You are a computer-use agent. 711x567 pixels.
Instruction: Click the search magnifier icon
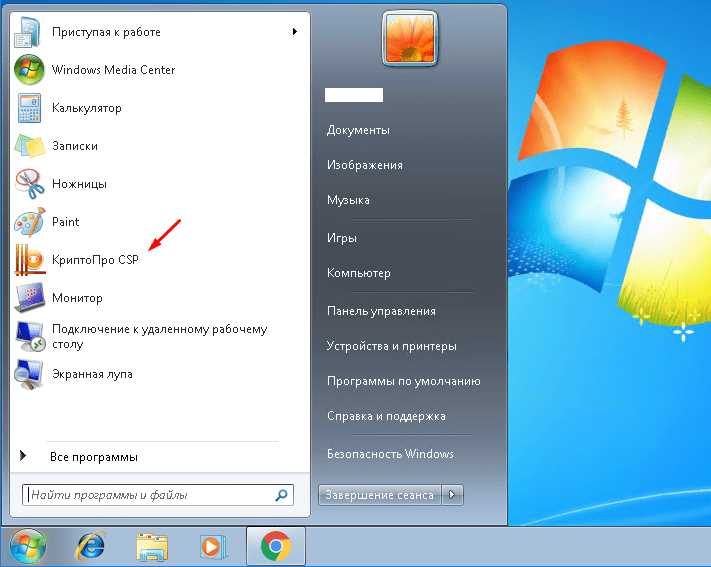point(282,495)
